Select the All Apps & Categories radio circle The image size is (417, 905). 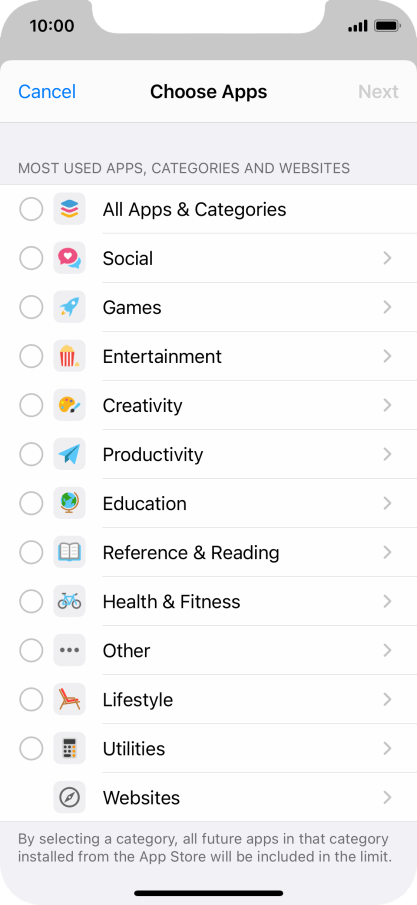31,209
